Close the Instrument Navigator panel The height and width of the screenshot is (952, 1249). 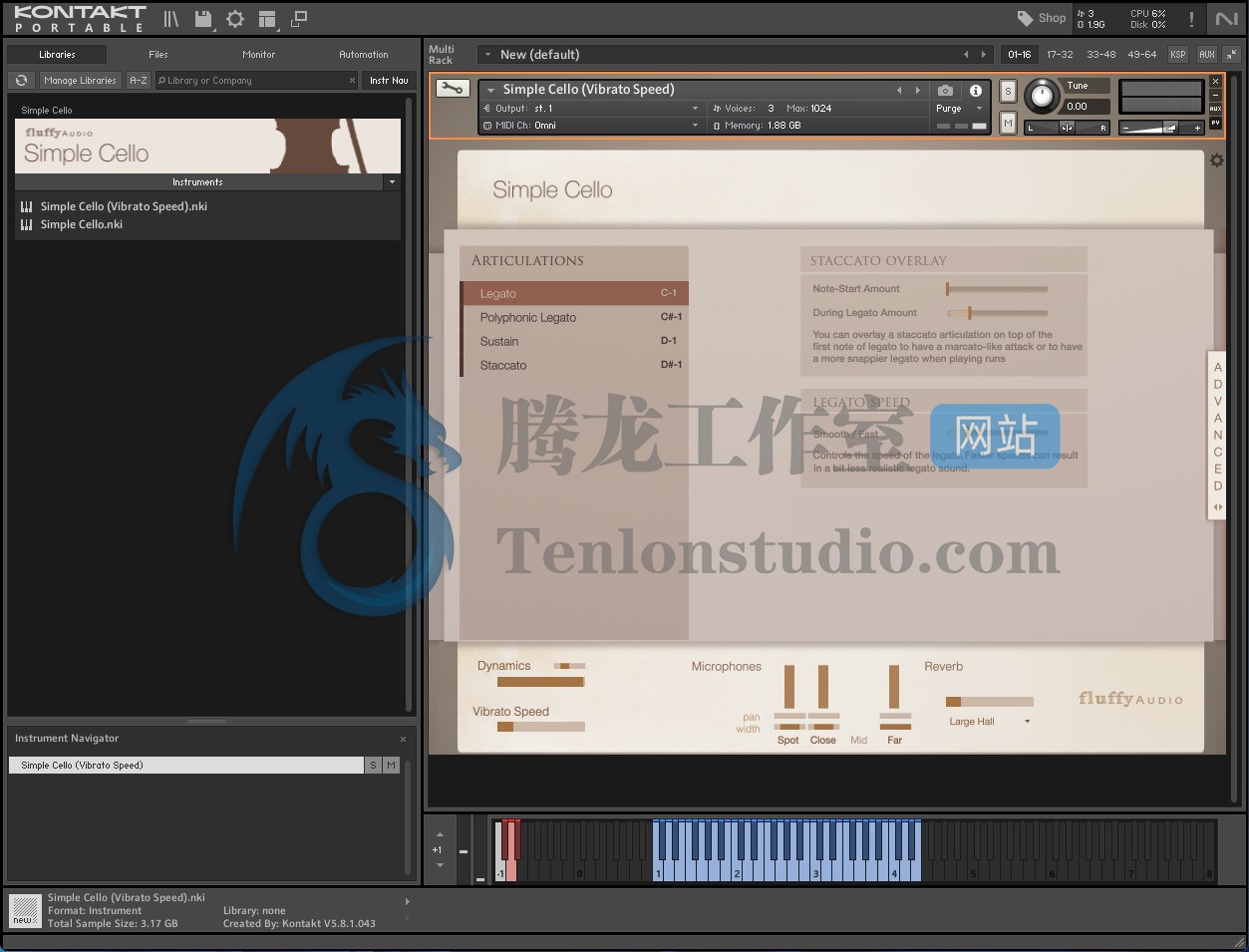[404, 739]
